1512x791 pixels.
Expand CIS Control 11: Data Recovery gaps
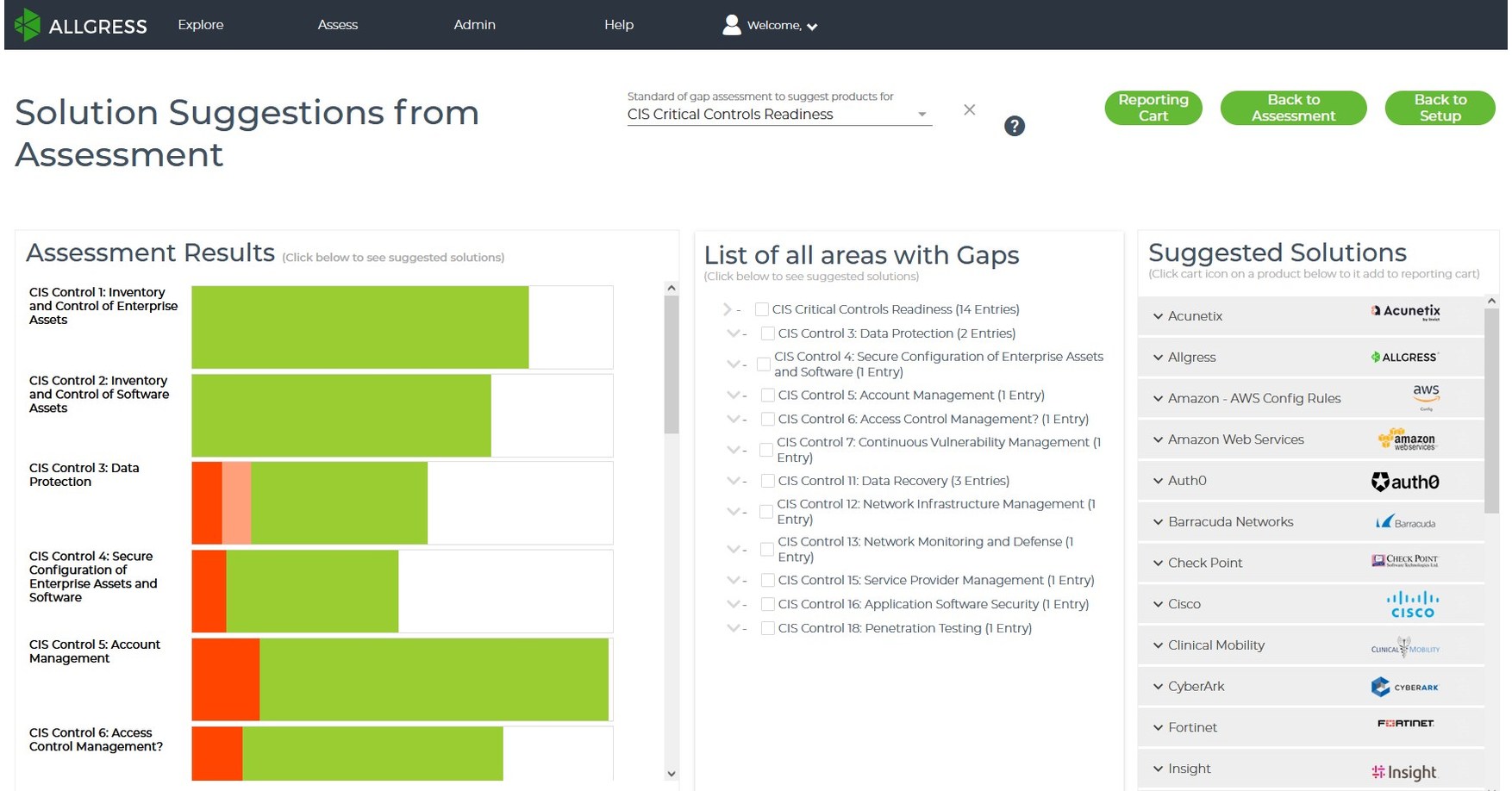[734, 480]
